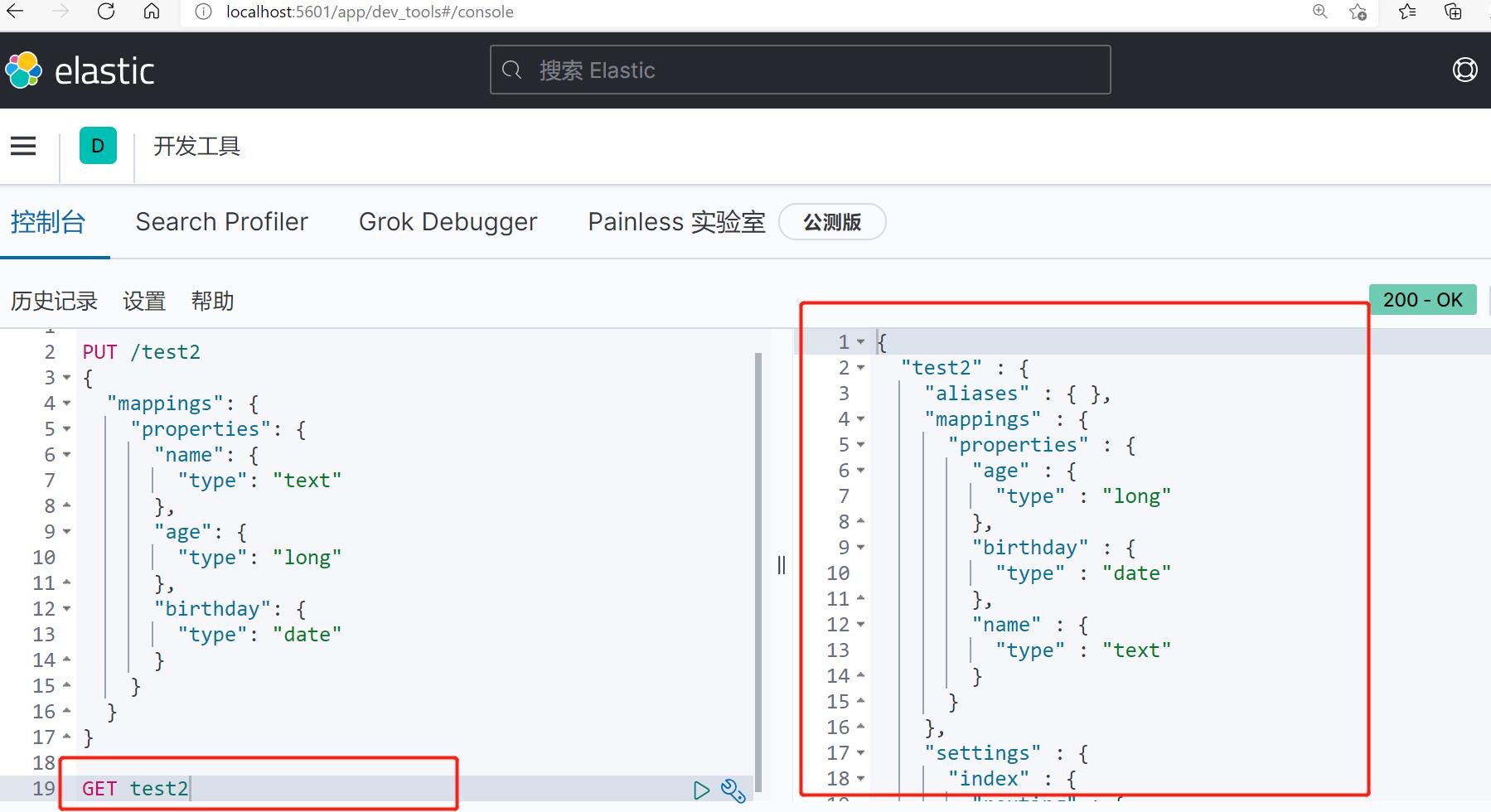Collapse "properties" fold arrow on output line 5
1491x812 pixels.
click(x=860, y=445)
